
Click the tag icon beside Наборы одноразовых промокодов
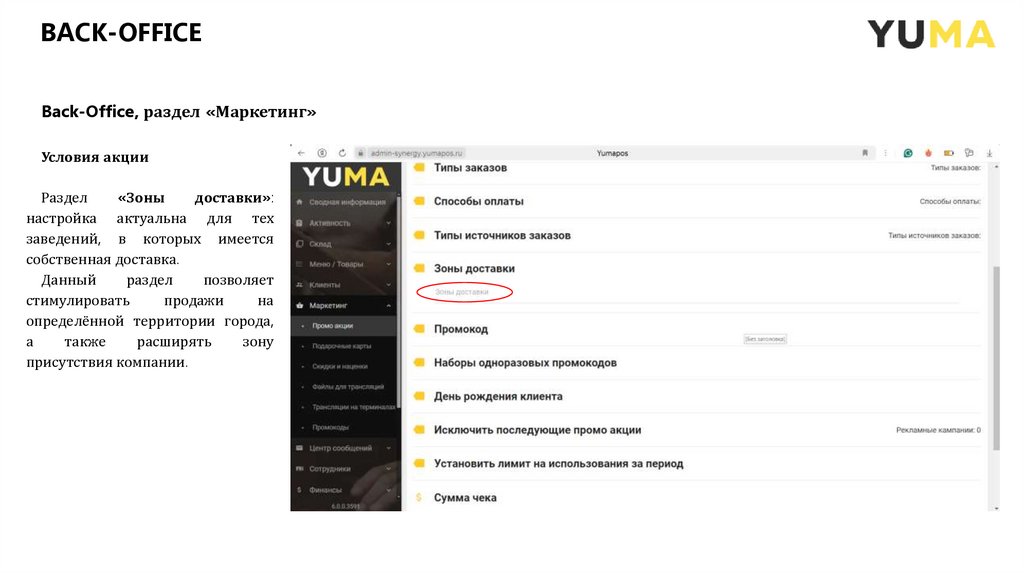pyautogui.click(x=419, y=362)
